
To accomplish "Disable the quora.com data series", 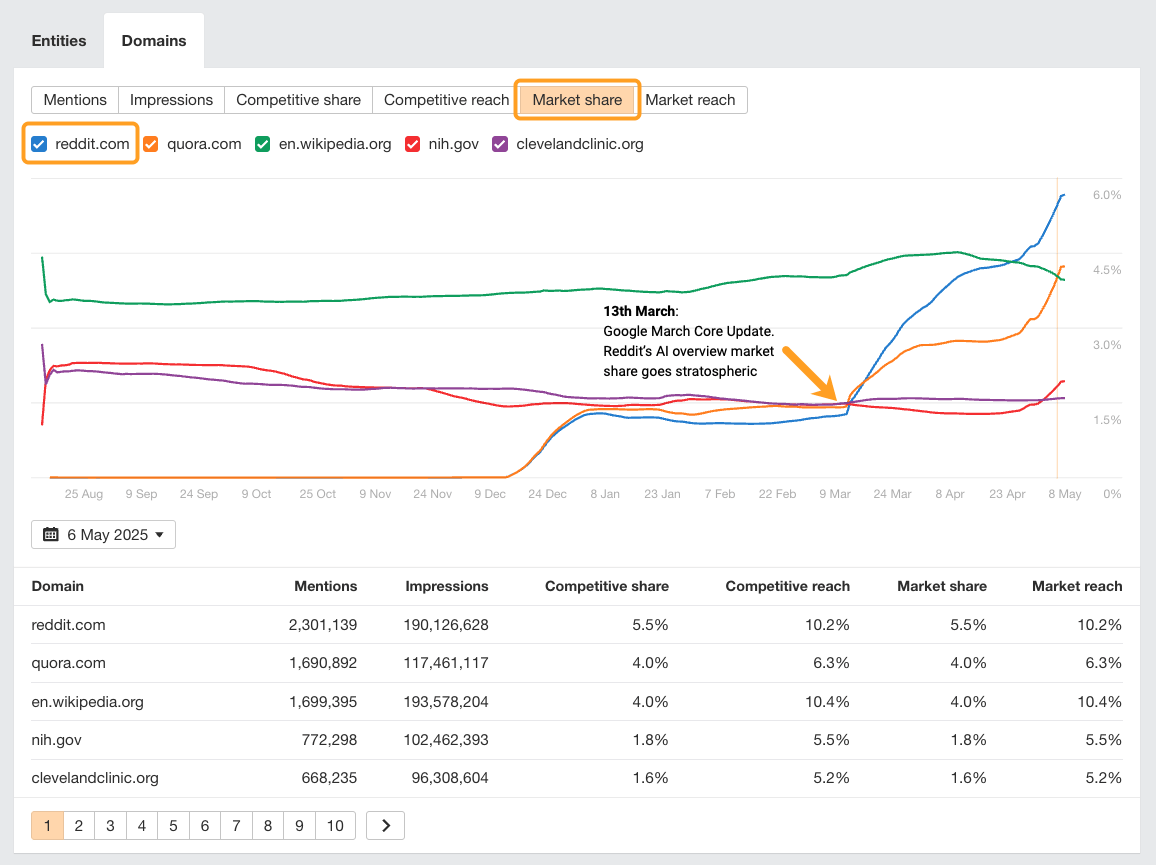I will click(x=150, y=144).
